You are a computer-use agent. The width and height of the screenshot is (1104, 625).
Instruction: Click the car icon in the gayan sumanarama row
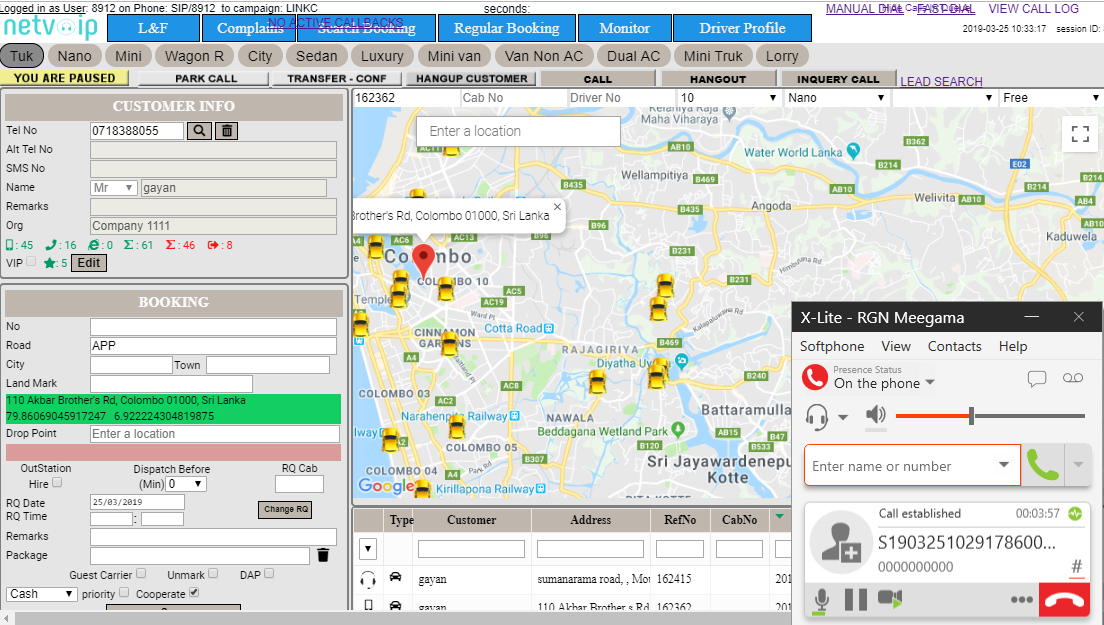coord(396,577)
